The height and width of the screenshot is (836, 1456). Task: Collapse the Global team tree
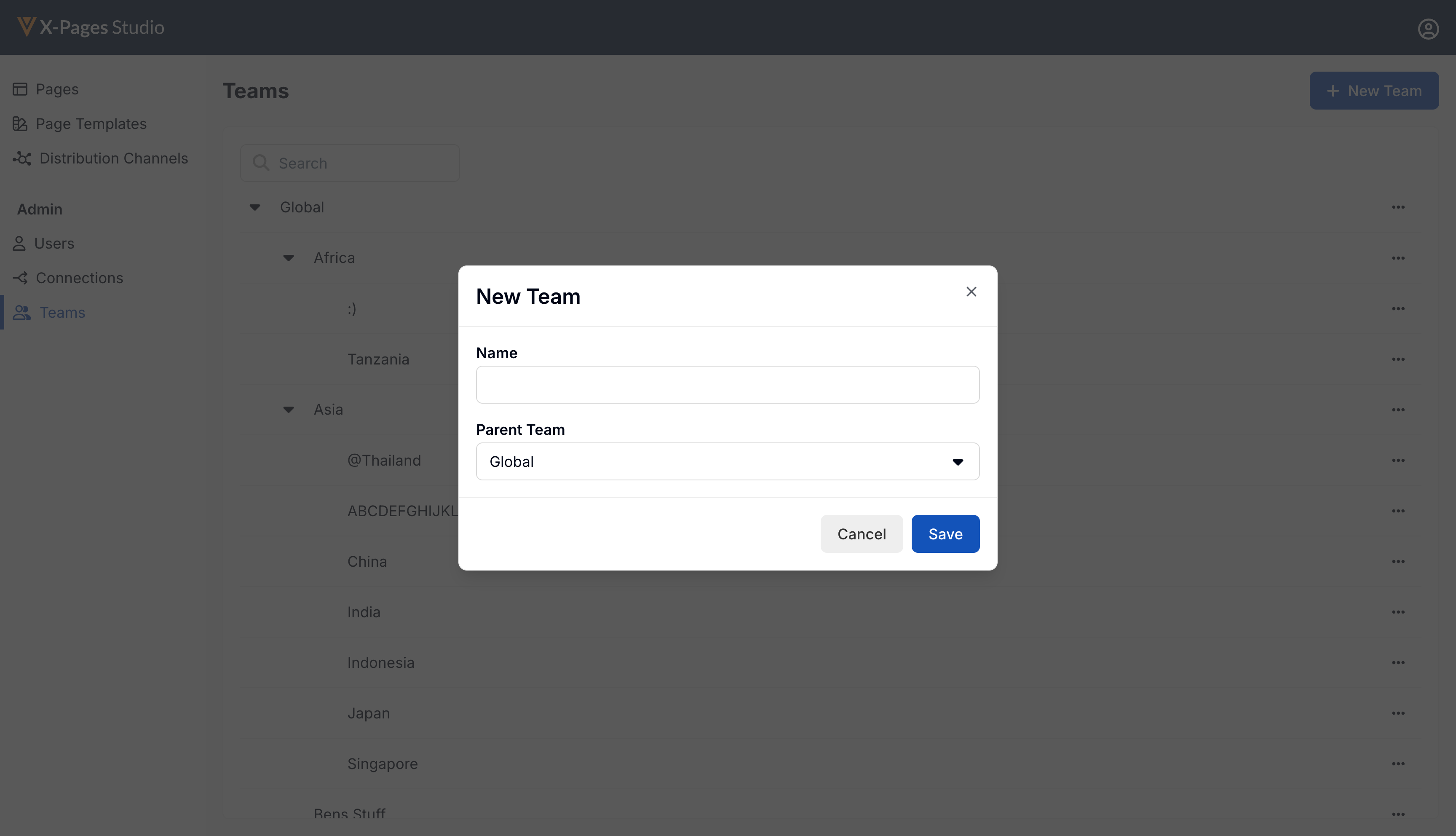pos(255,207)
